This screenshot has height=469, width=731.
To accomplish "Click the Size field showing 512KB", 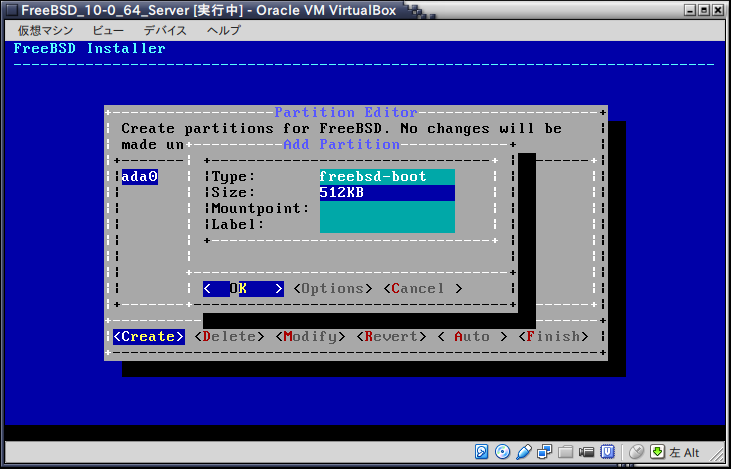I will click(386, 193).
